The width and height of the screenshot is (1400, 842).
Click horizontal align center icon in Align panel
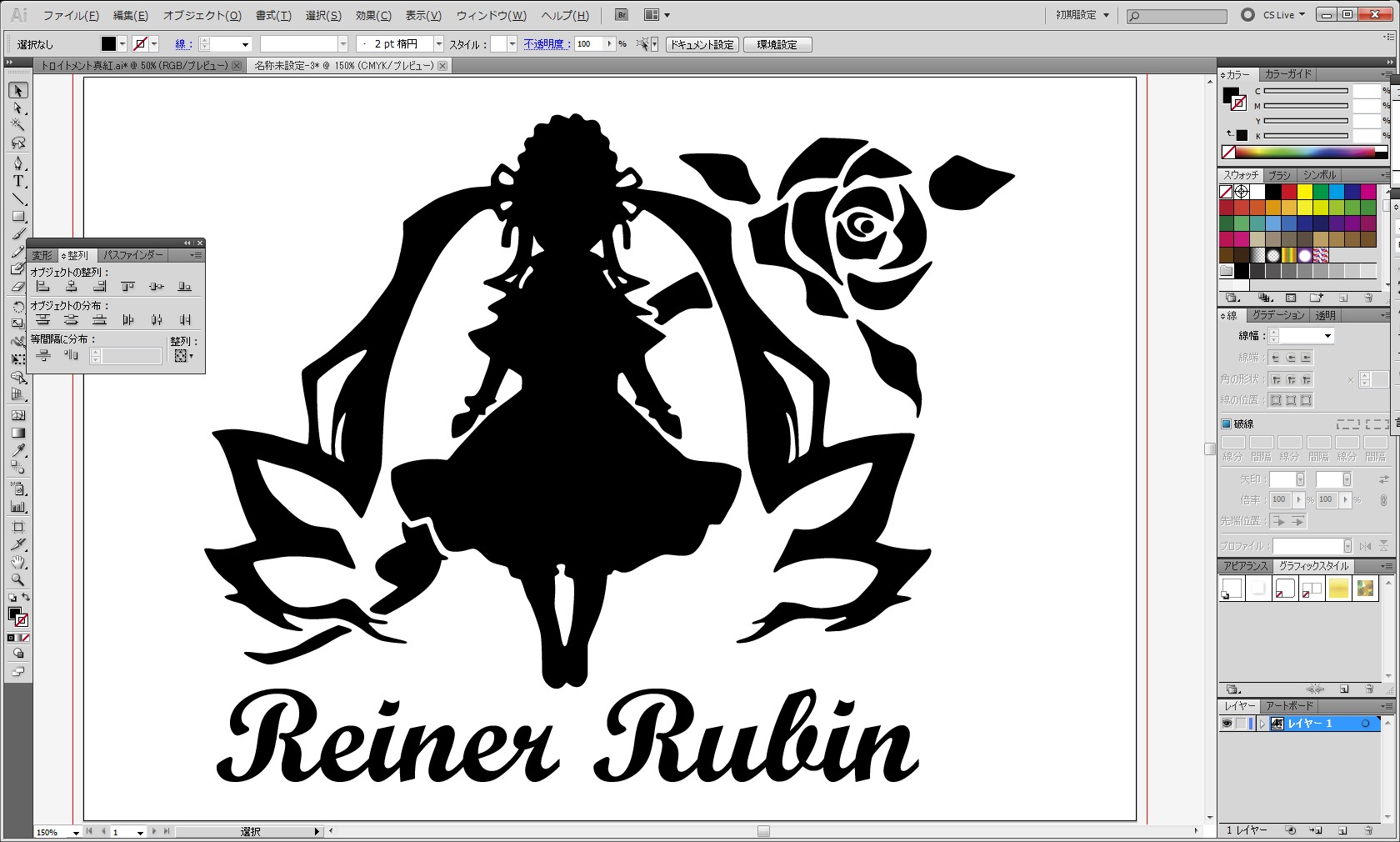point(72,287)
